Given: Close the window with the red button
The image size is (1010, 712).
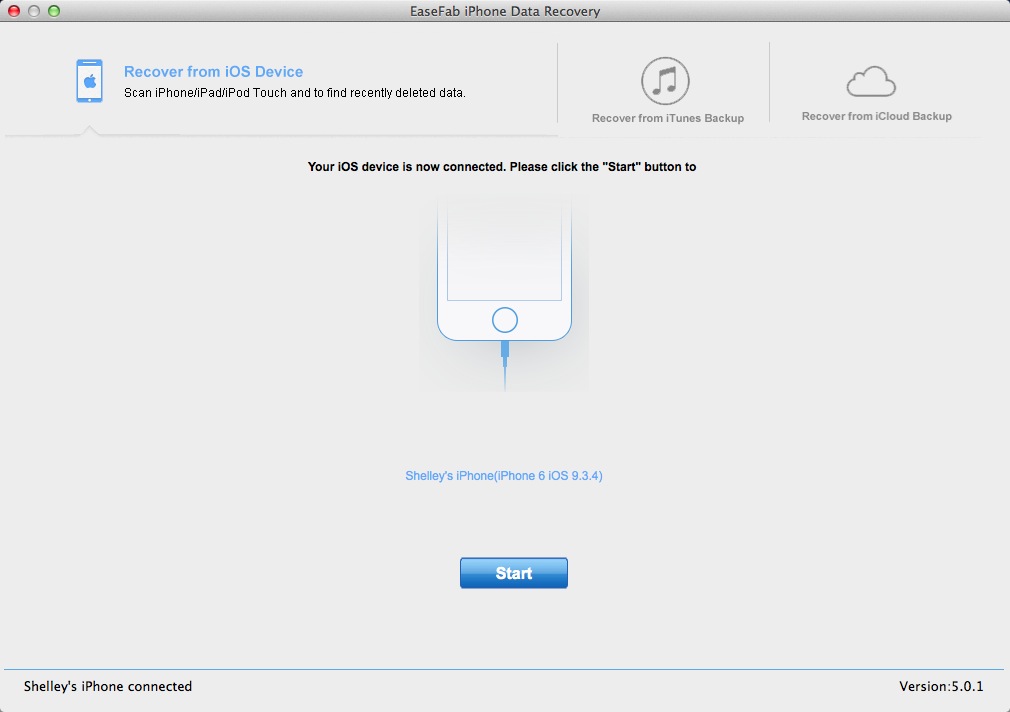Looking at the screenshot, I should pyautogui.click(x=14, y=11).
